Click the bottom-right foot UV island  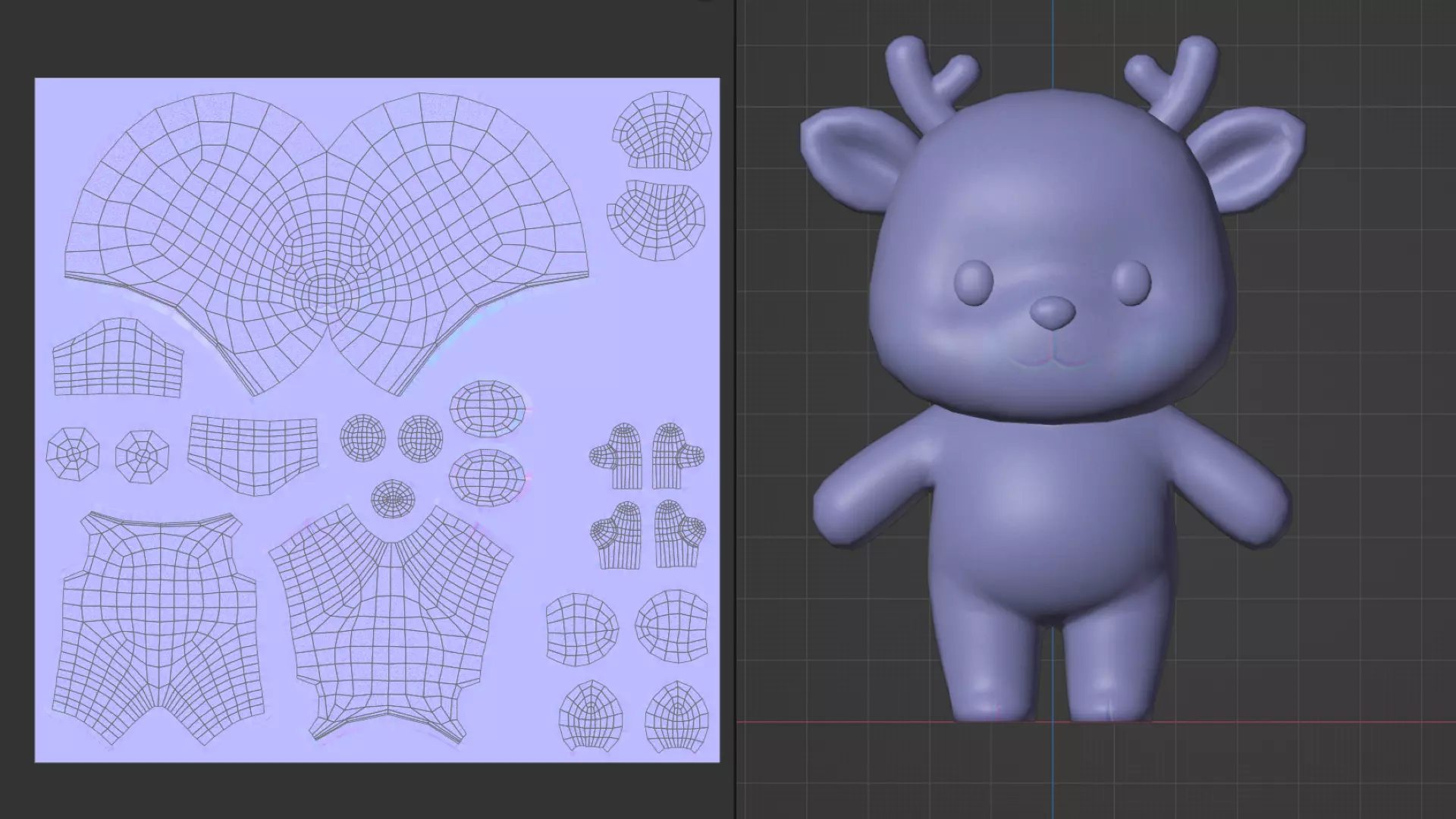coord(677,717)
